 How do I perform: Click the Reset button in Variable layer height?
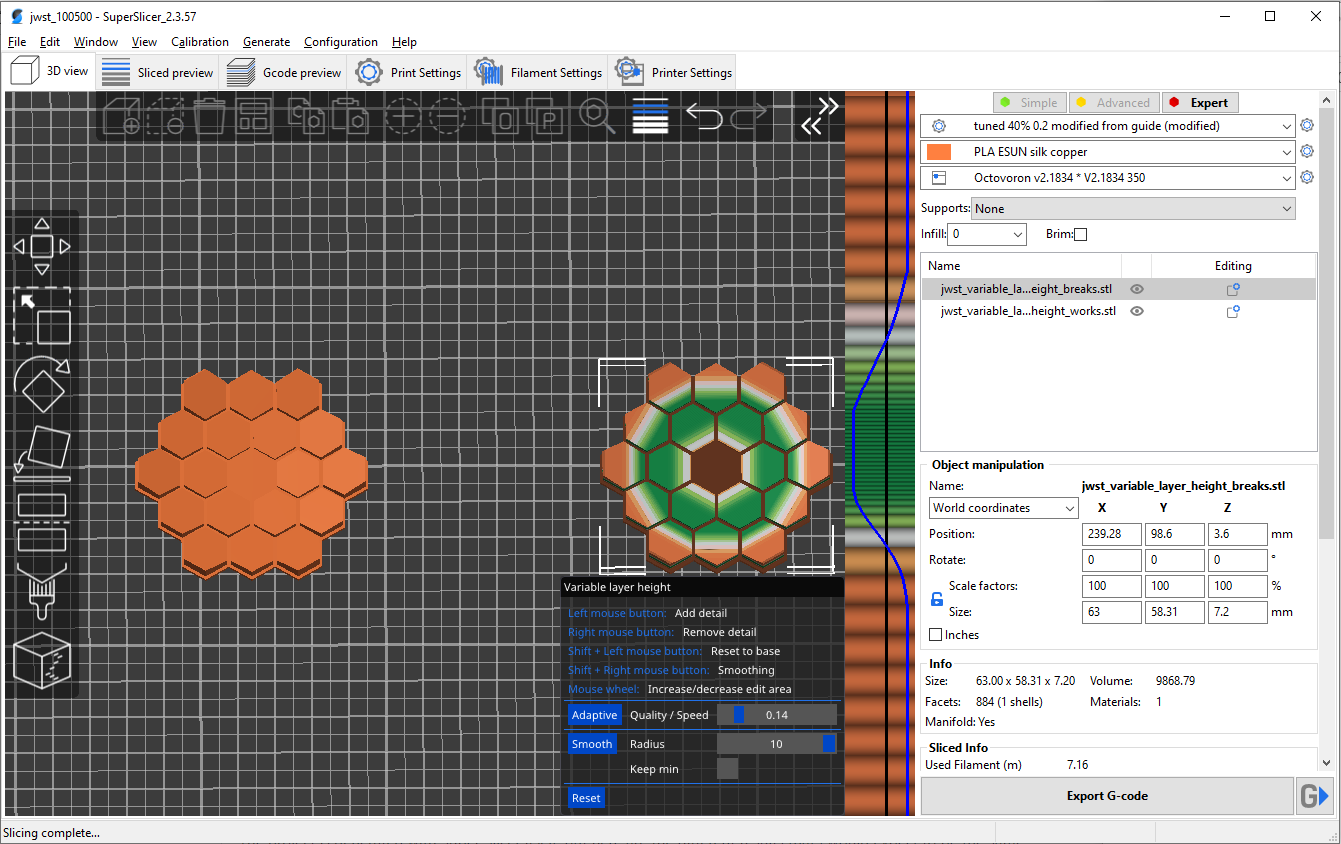(x=587, y=798)
